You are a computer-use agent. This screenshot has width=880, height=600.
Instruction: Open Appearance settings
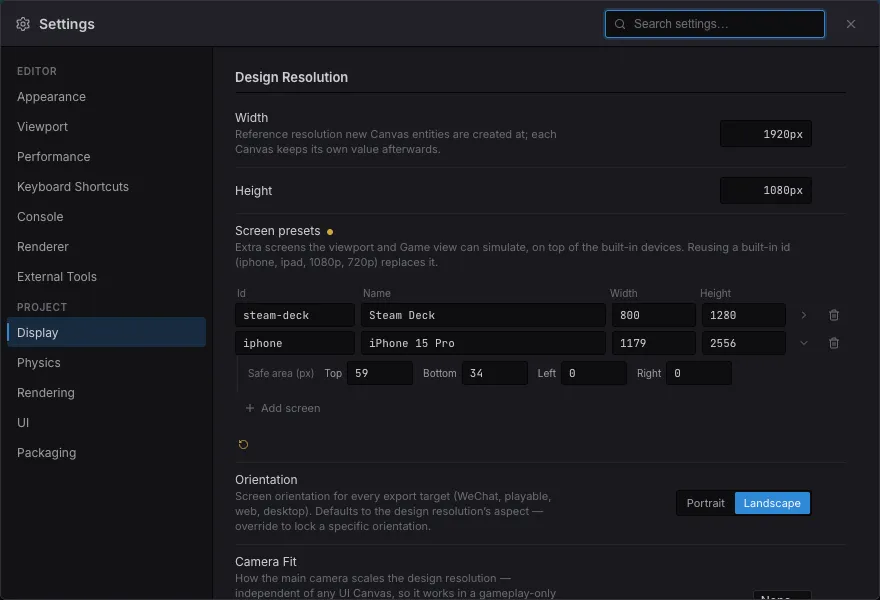pyautogui.click(x=106, y=97)
